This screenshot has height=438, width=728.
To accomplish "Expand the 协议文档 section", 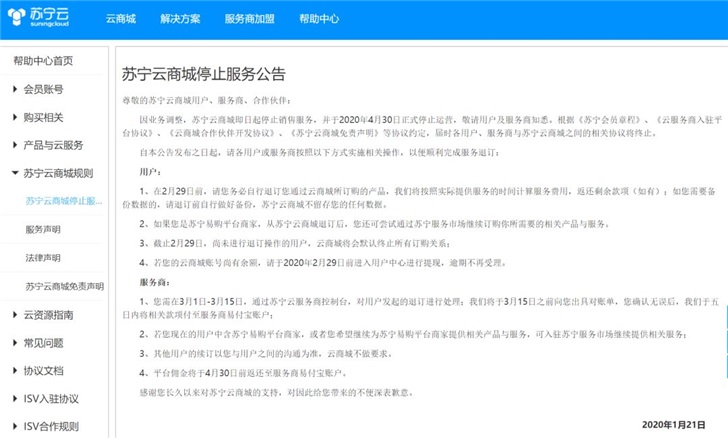I will coord(46,370).
